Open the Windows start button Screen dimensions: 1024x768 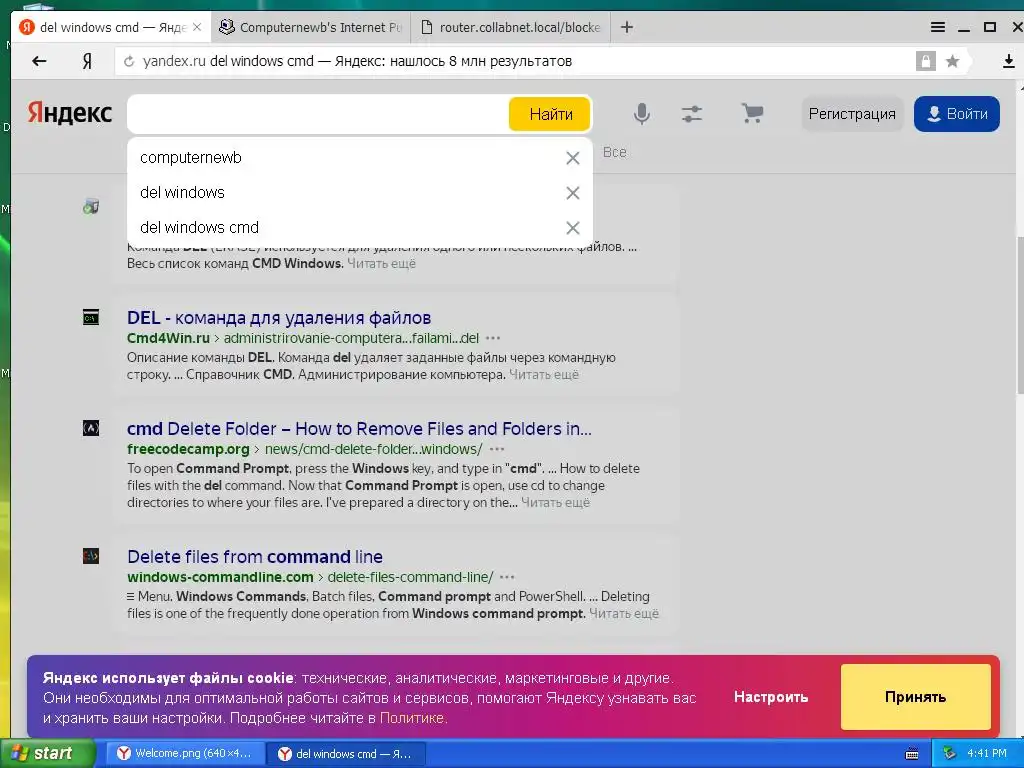(x=48, y=754)
